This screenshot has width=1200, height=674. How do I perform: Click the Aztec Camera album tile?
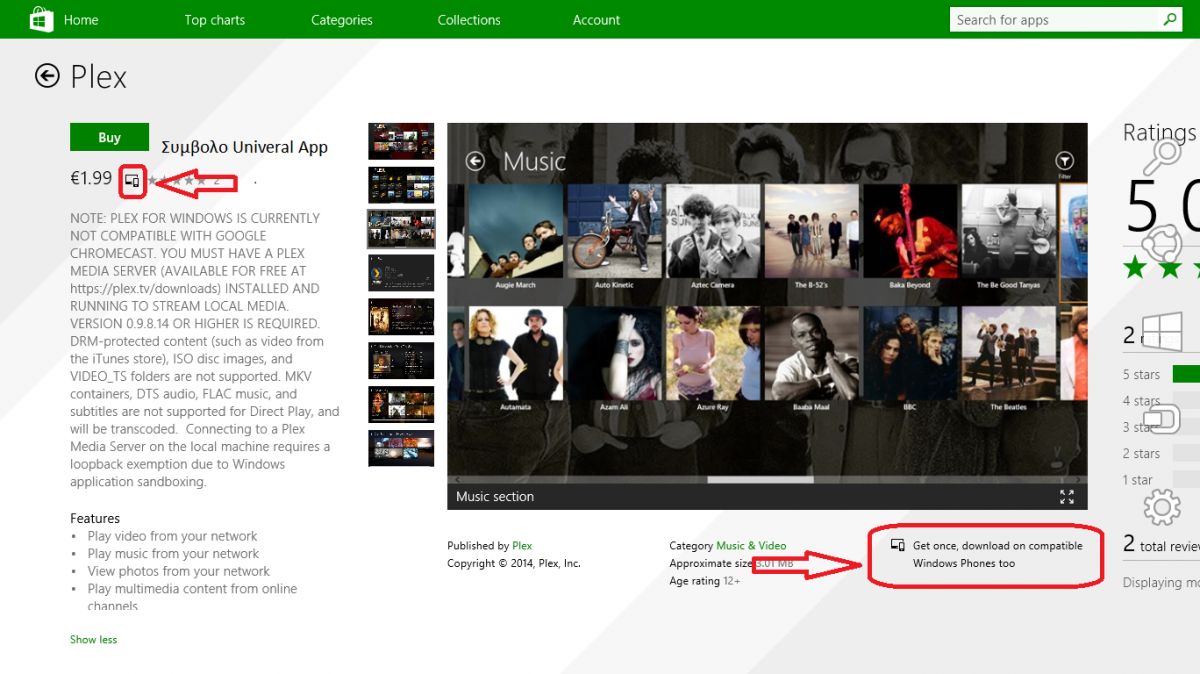713,237
